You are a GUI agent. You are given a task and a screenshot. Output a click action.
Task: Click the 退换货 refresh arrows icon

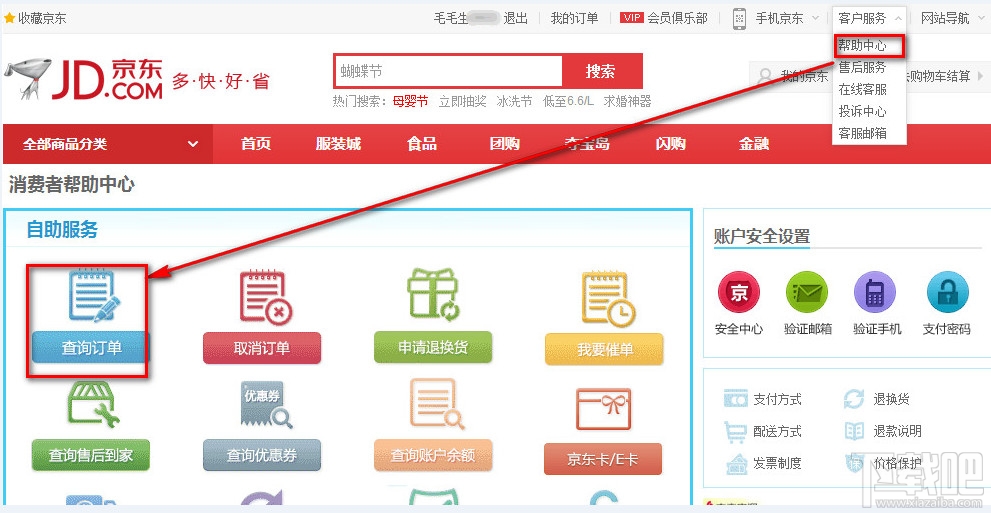point(854,399)
